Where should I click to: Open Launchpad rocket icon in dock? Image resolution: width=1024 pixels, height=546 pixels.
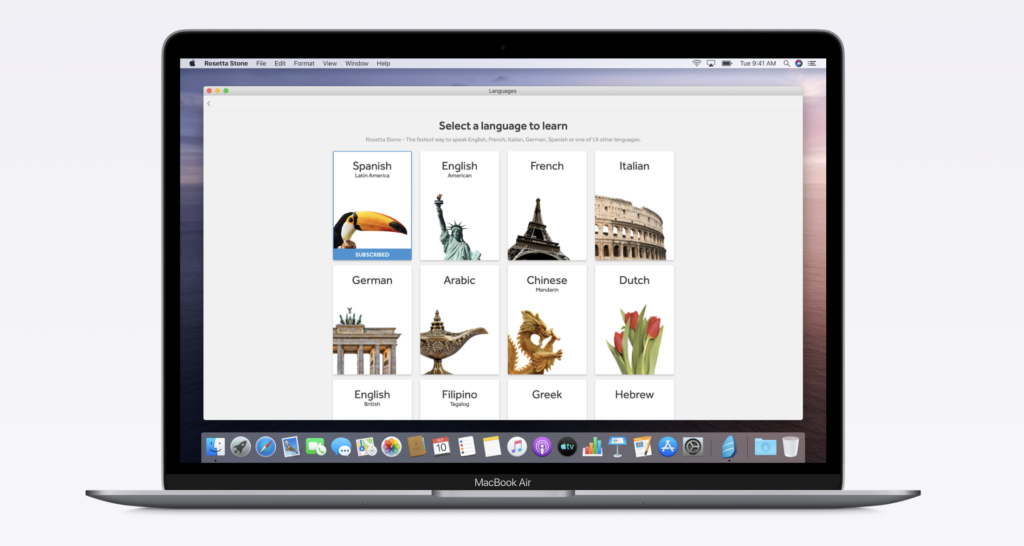click(240, 447)
